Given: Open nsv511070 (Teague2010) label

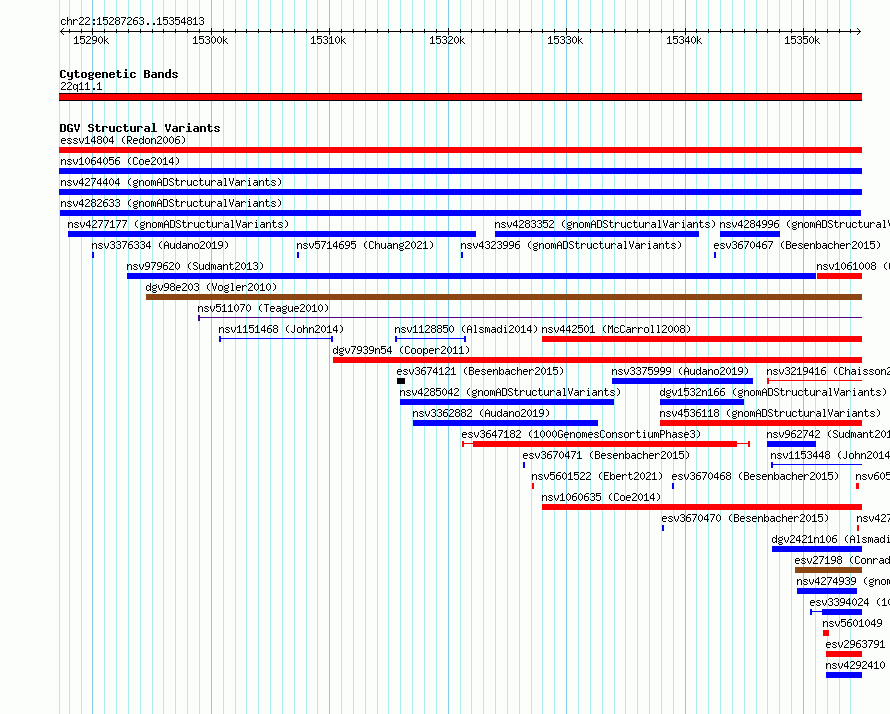Looking at the screenshot, I should pos(263,308).
